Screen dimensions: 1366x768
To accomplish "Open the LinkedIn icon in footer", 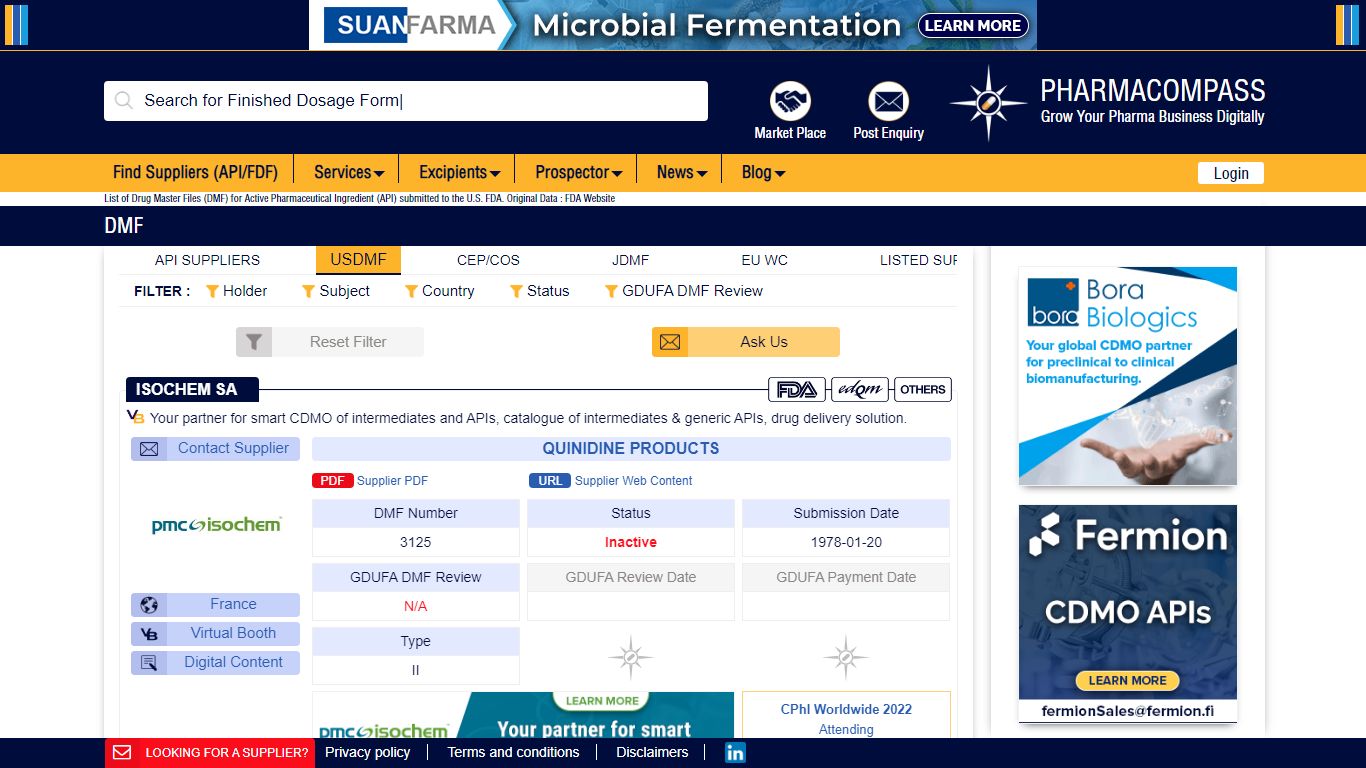I will 735,753.
